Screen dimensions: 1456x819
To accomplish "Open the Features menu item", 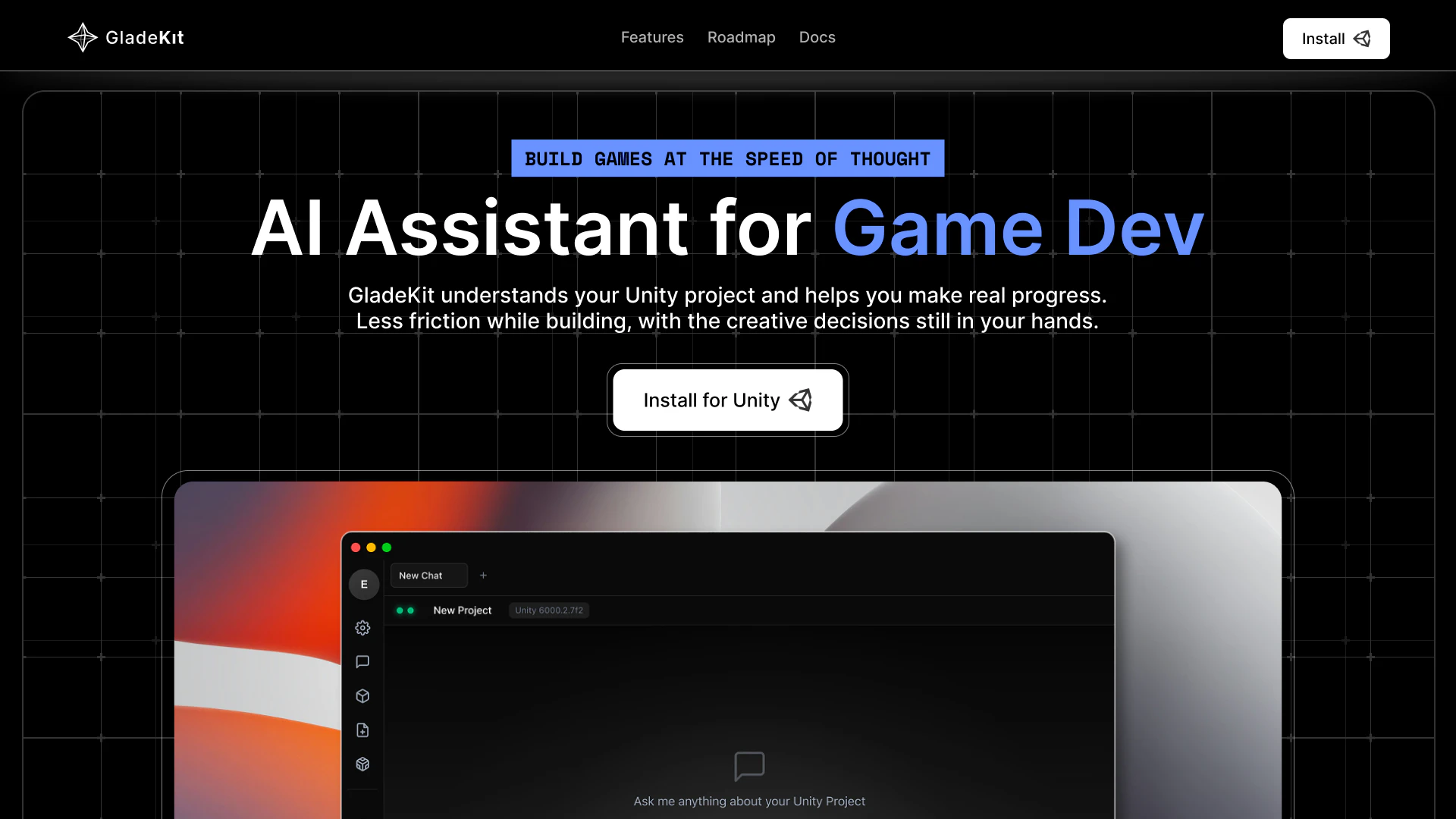I will (x=651, y=36).
